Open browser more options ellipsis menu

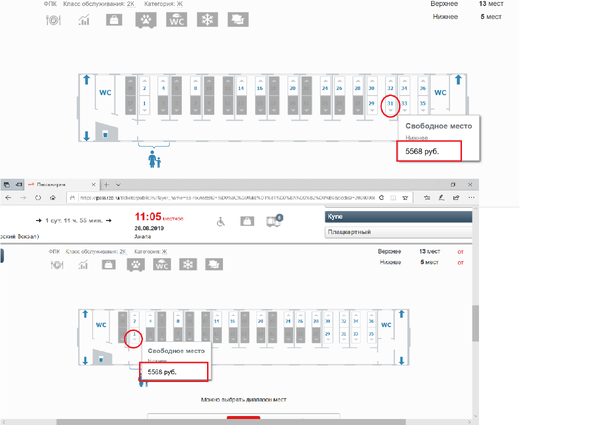tap(471, 198)
